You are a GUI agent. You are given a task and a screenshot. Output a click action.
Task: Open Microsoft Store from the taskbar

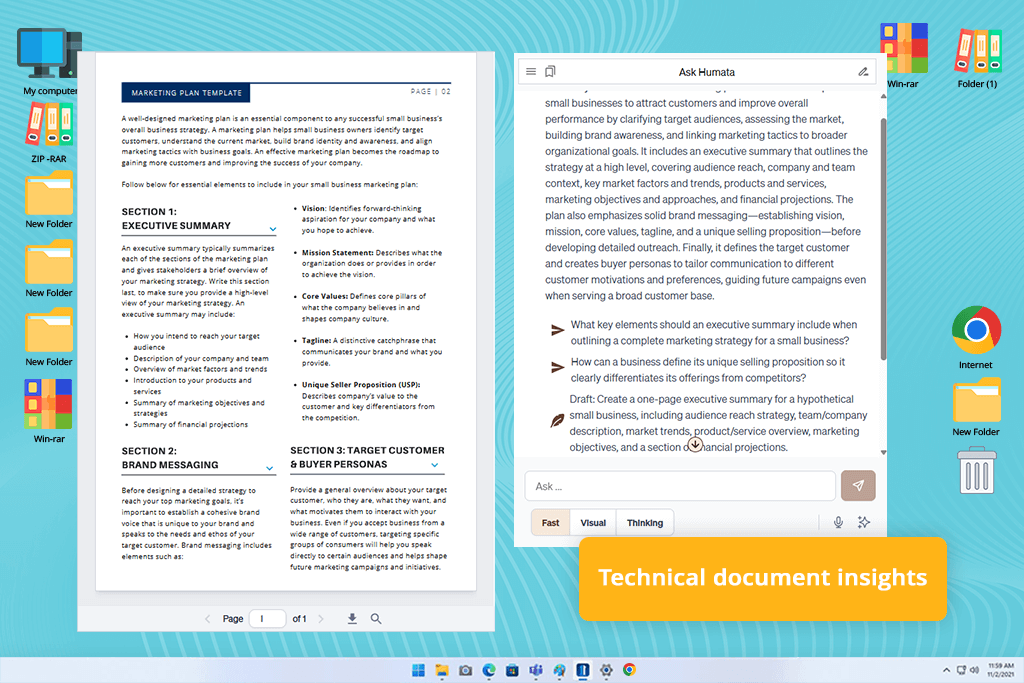513,670
